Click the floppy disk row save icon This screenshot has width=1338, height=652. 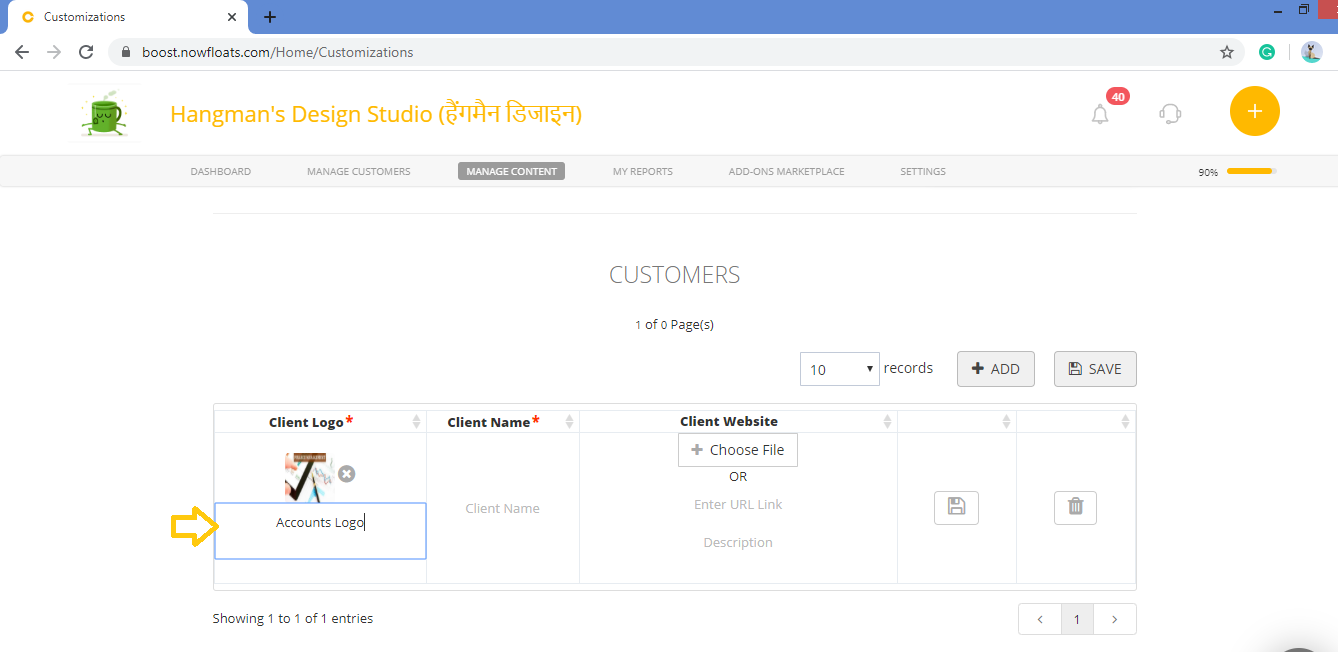(956, 507)
